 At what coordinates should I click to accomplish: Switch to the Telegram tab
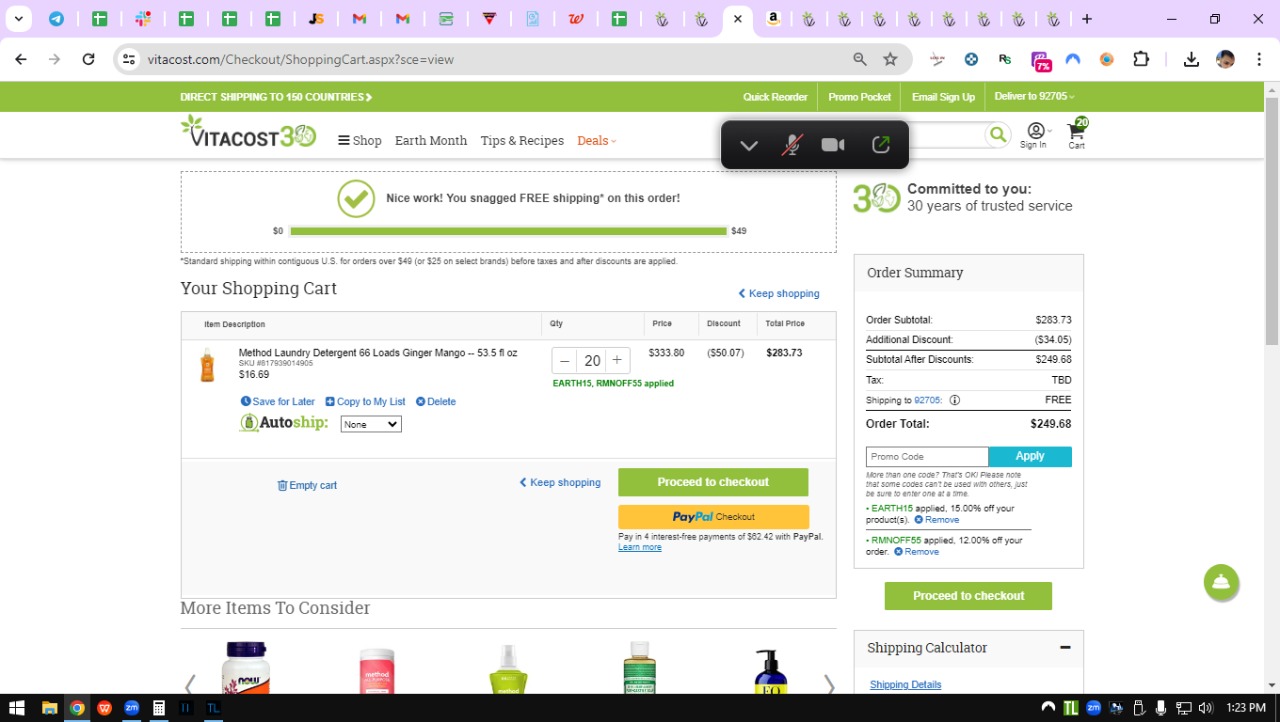click(56, 19)
